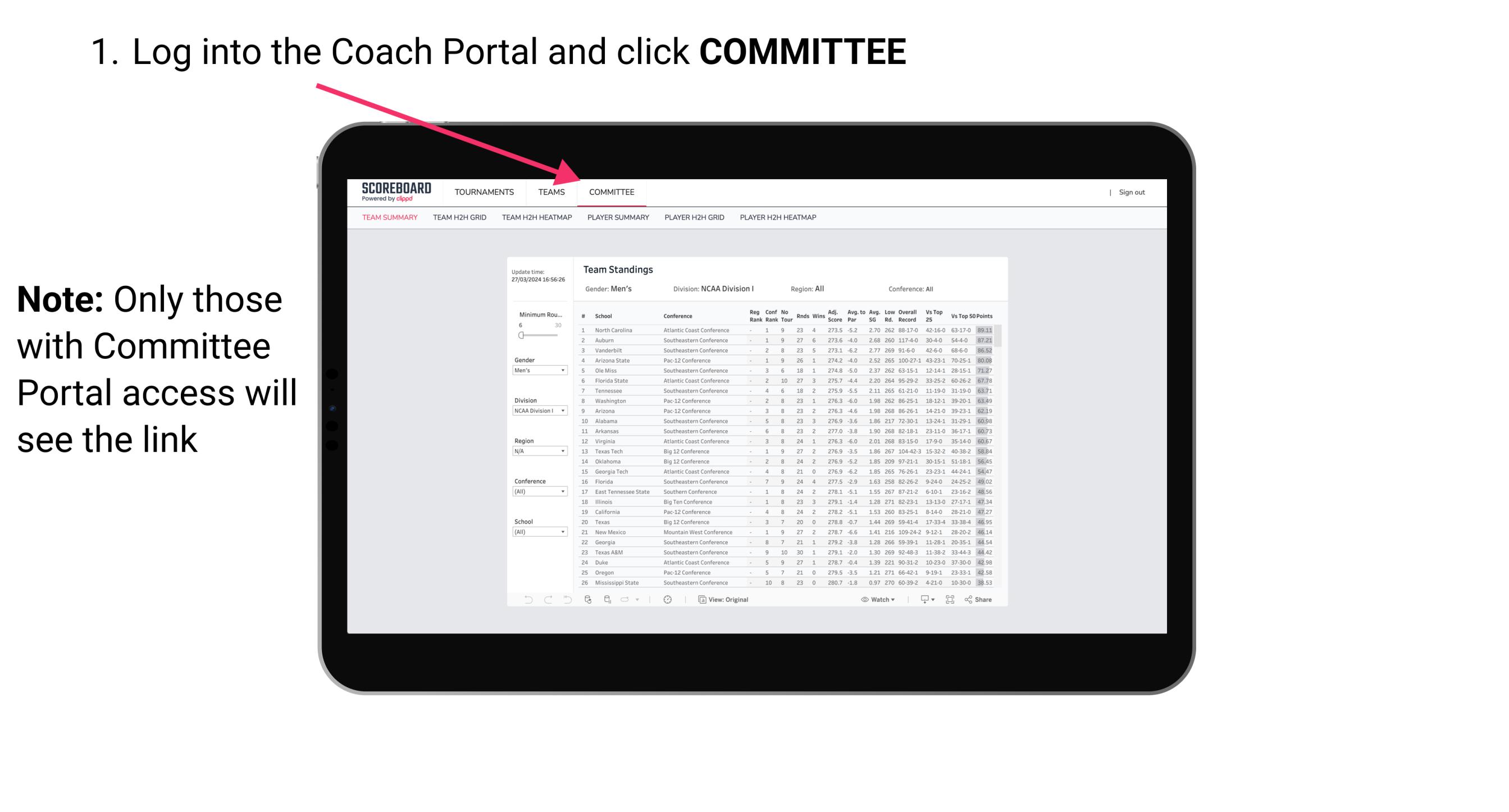
Task: Click the download/export icon
Action: pos(922,600)
